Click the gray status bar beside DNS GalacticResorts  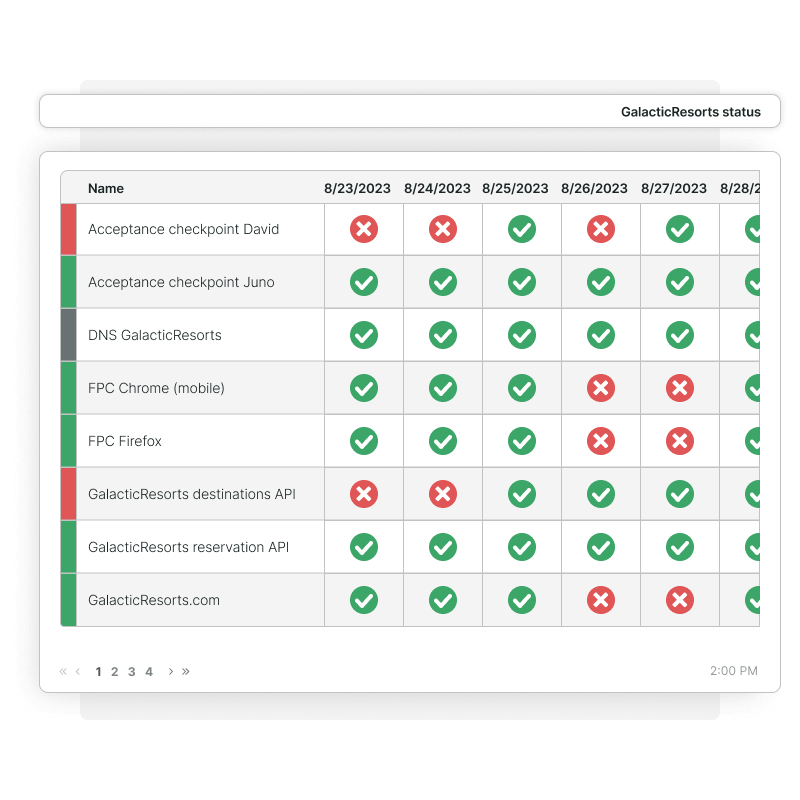tap(68, 335)
